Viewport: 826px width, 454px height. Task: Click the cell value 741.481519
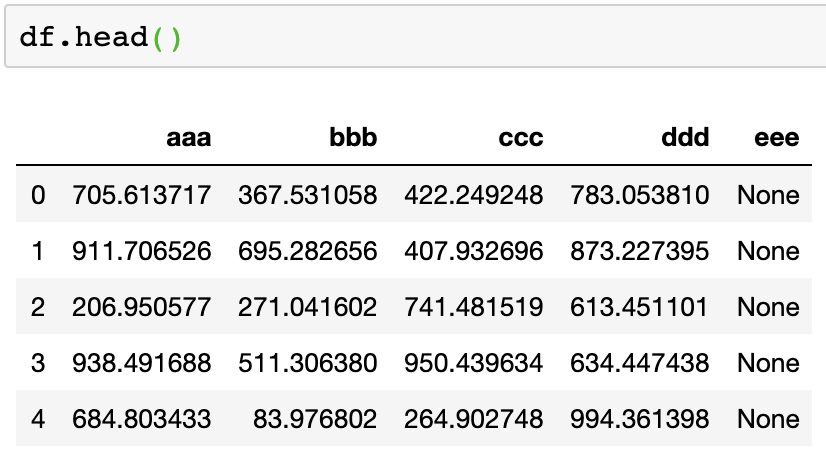point(473,306)
